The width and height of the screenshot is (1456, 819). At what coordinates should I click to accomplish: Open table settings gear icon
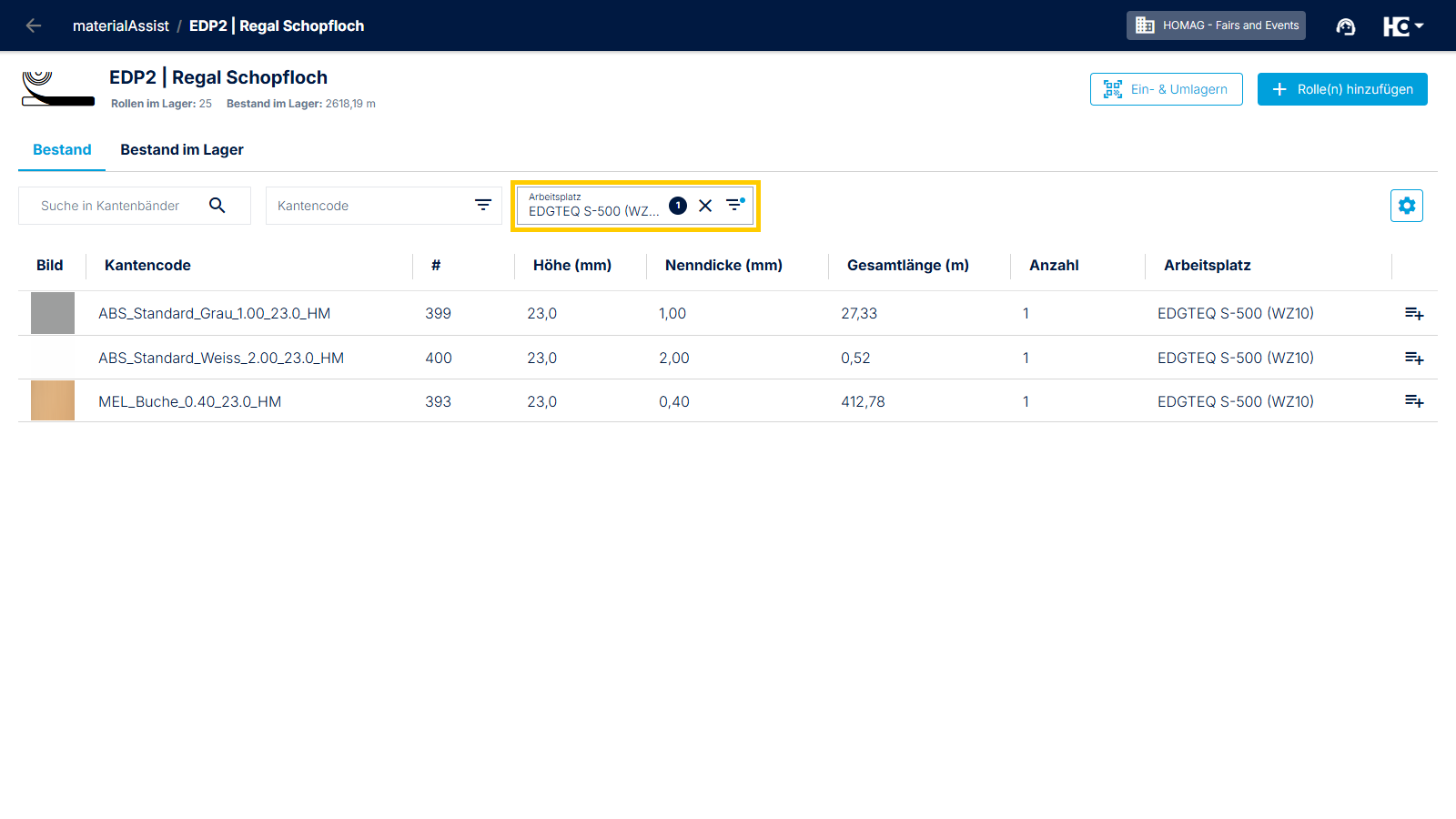(x=1407, y=206)
